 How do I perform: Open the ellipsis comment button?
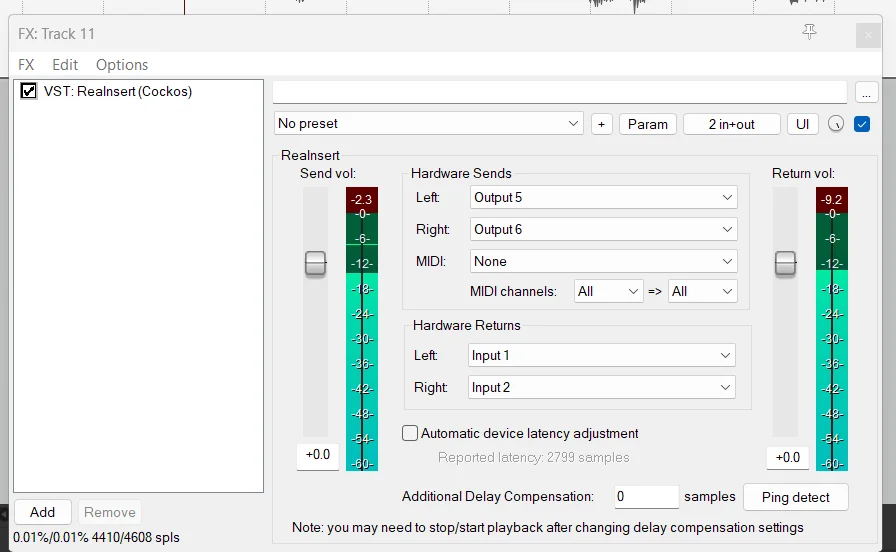click(x=866, y=93)
